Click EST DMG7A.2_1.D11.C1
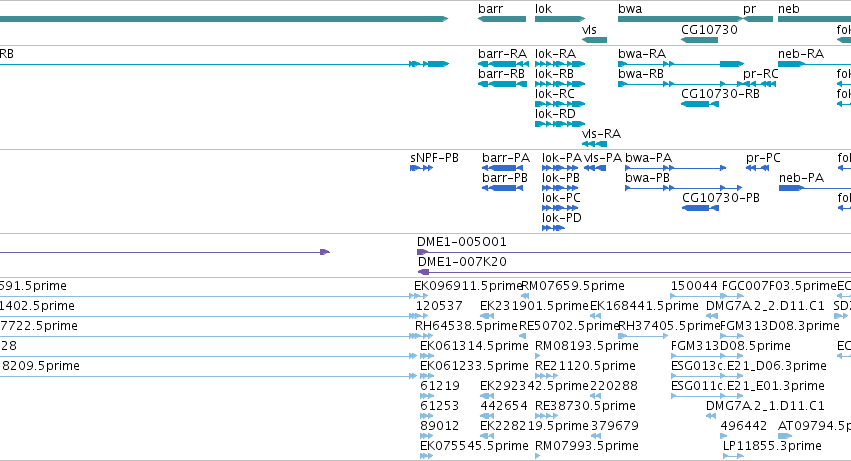 tap(710, 416)
